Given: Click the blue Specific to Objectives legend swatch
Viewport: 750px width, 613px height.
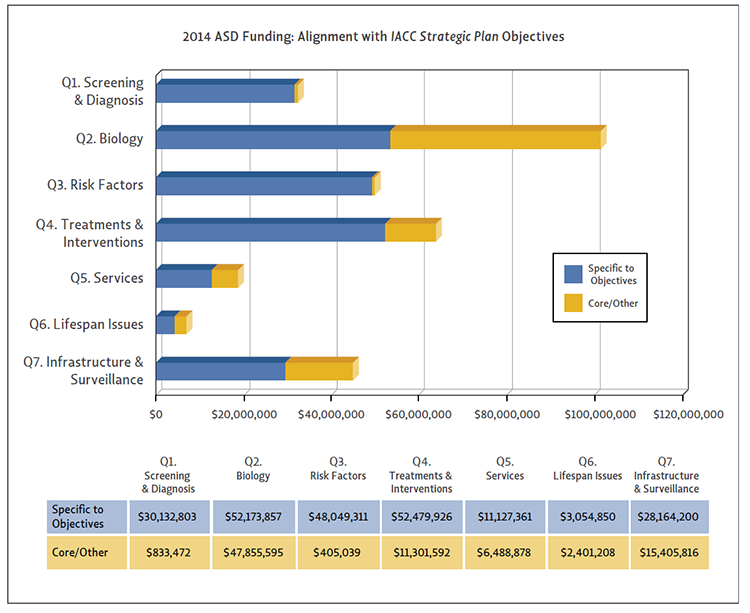Looking at the screenshot, I should click(x=573, y=274).
